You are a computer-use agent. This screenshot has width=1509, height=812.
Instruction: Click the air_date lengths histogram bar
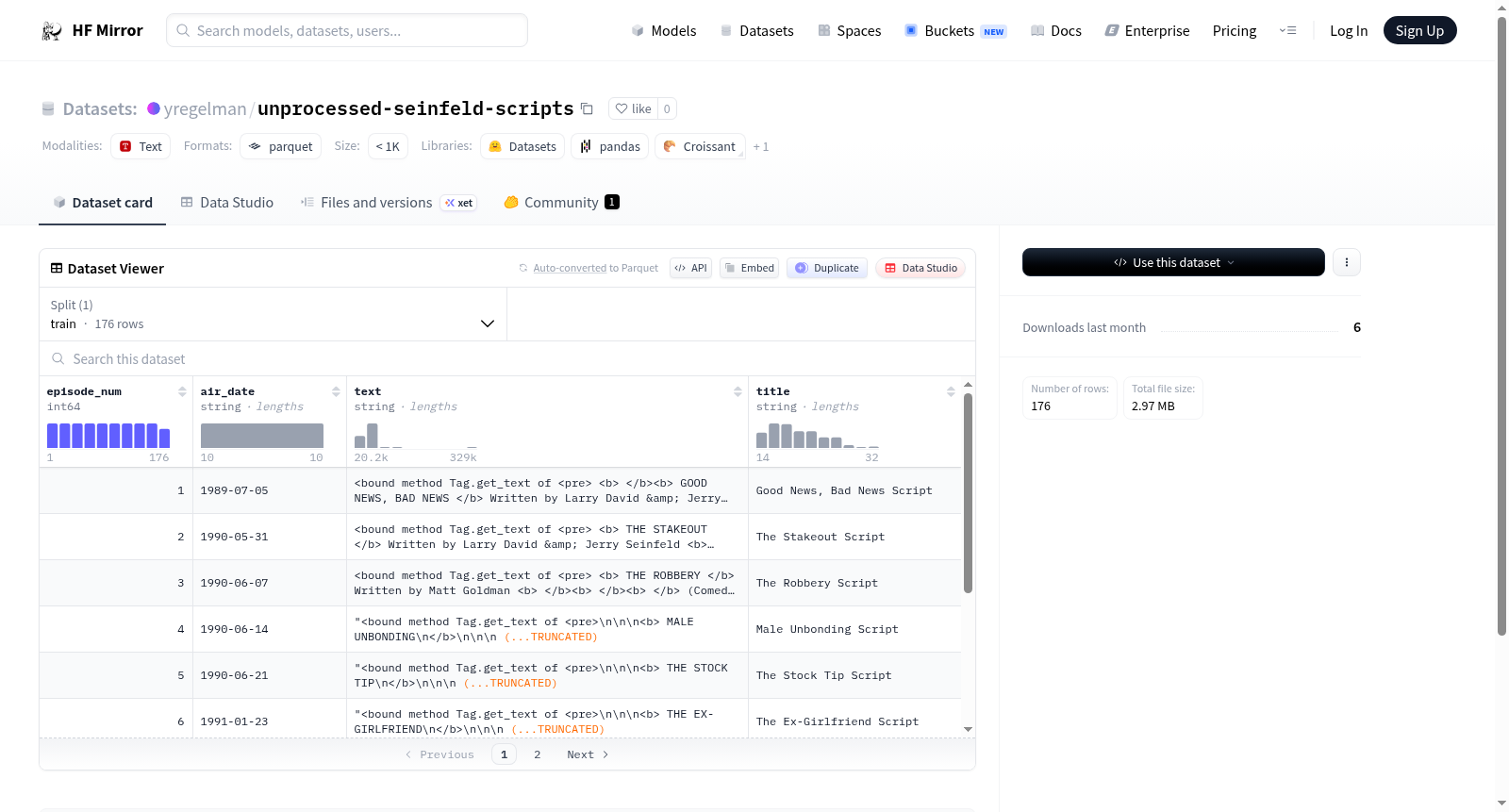(262, 435)
